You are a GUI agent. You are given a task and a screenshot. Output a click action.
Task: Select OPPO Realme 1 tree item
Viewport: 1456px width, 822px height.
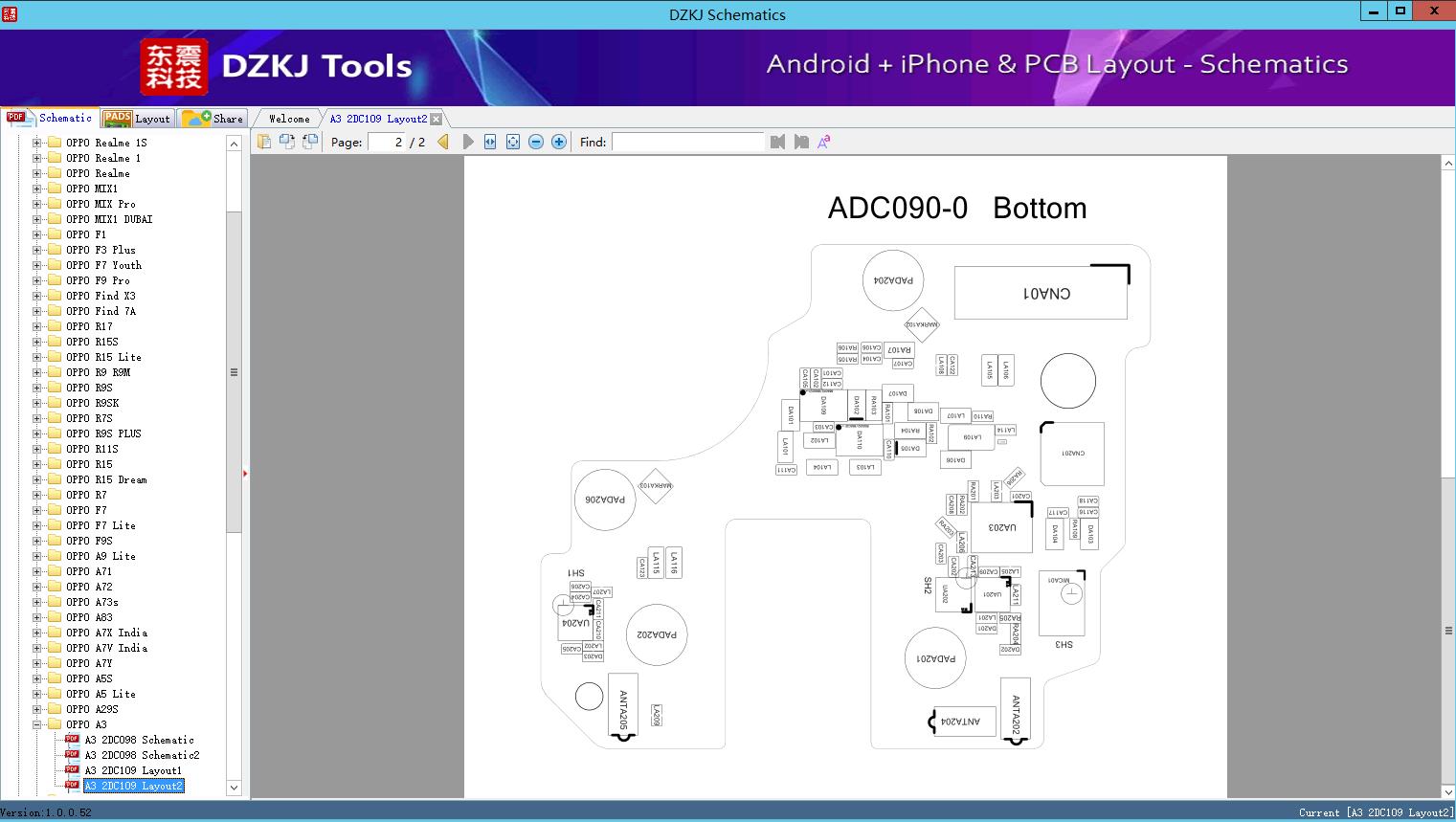coord(103,158)
